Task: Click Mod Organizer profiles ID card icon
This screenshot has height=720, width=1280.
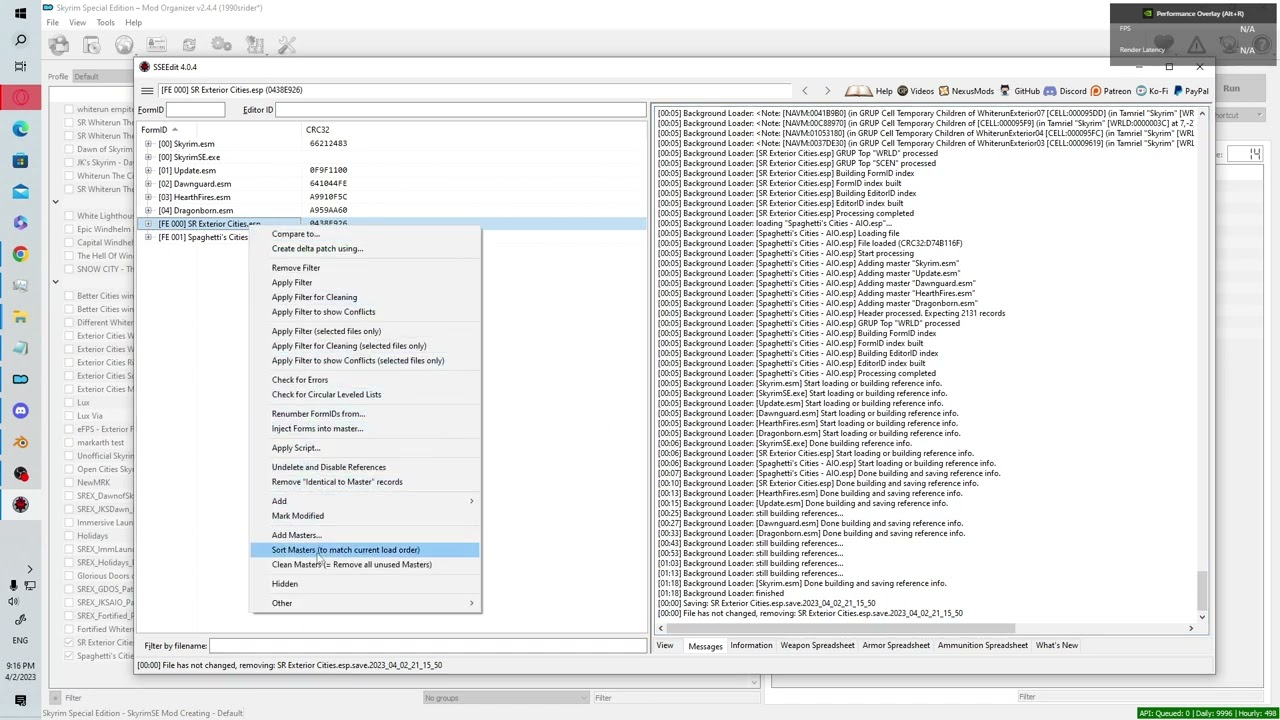Action: 156,45
